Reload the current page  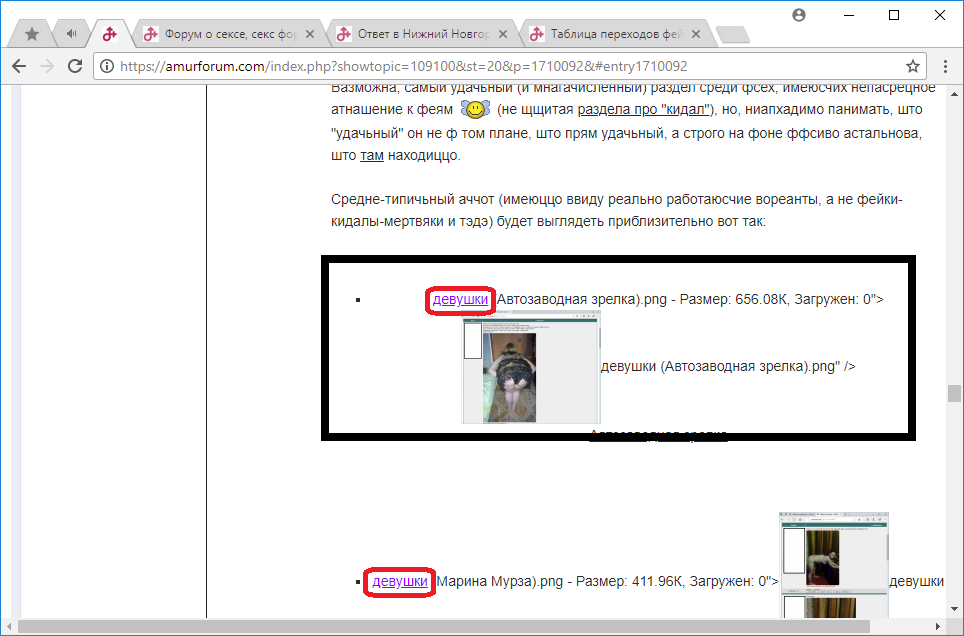point(75,66)
